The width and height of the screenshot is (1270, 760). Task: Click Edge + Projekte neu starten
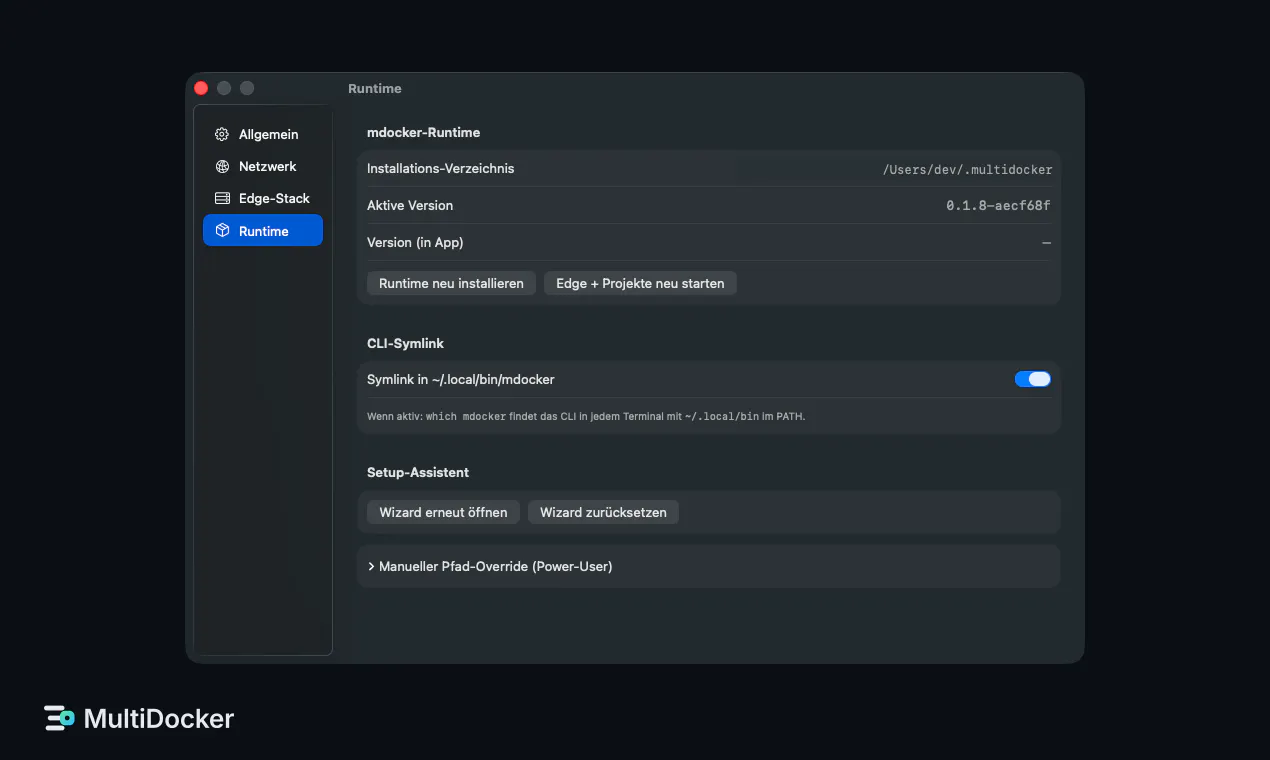[640, 283]
